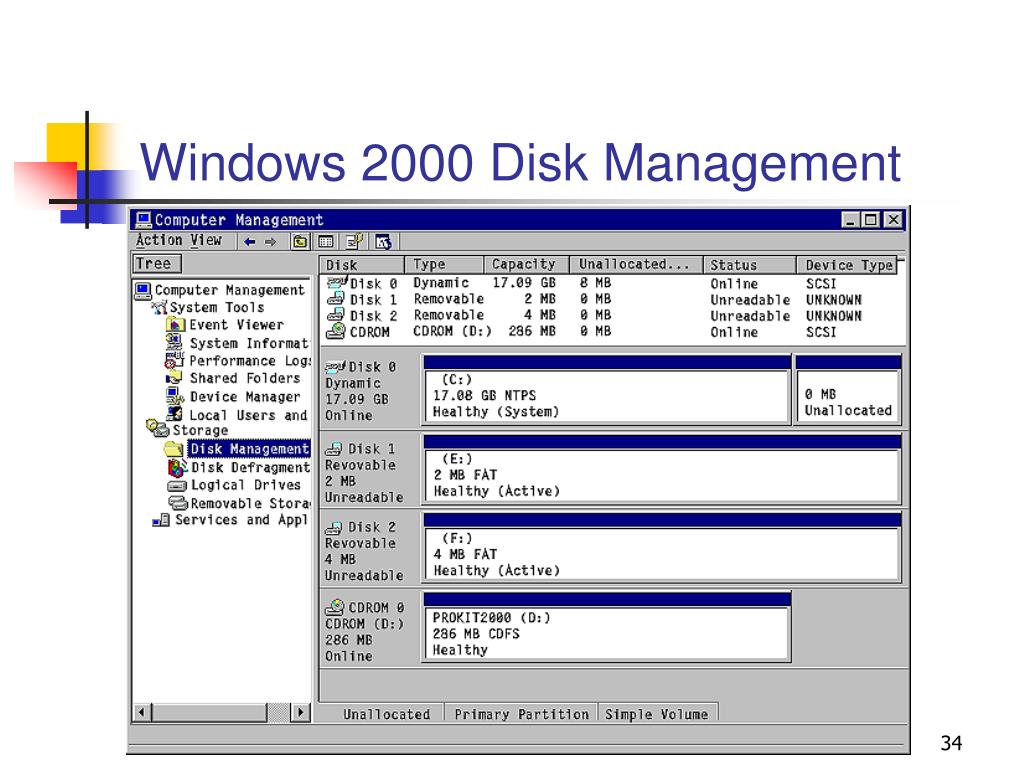Click the Primary Partition legend entry

click(x=521, y=714)
